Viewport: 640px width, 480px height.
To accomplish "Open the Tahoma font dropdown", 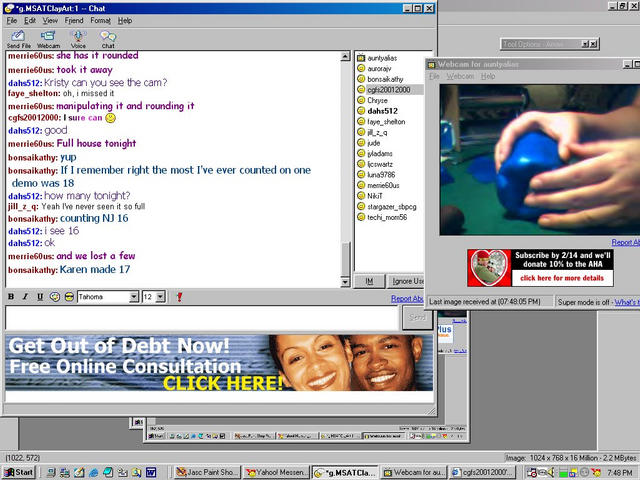I will 108,297.
